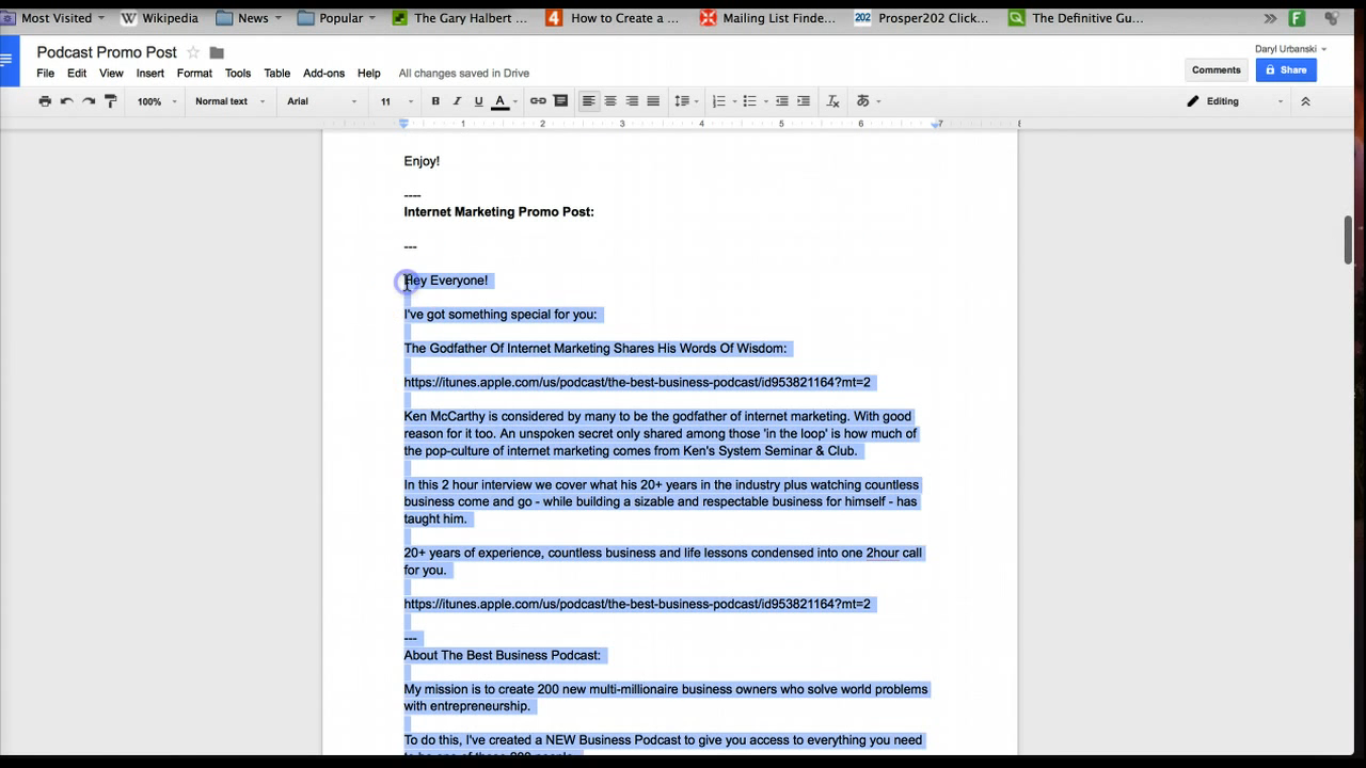Viewport: 1366px width, 768px height.
Task: Click the vertical scrollbar thumb
Action: pos(1348,240)
